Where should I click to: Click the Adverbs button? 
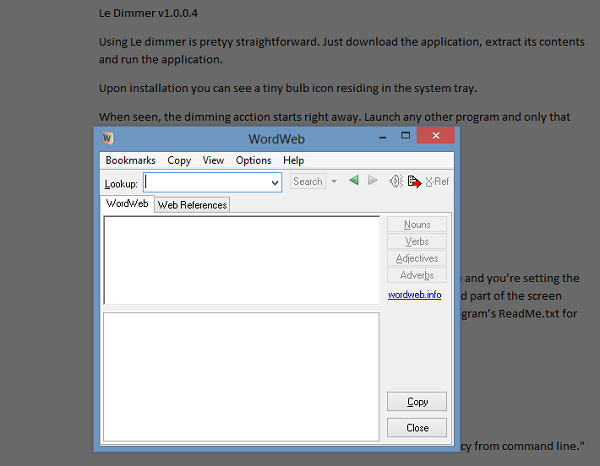(x=417, y=275)
